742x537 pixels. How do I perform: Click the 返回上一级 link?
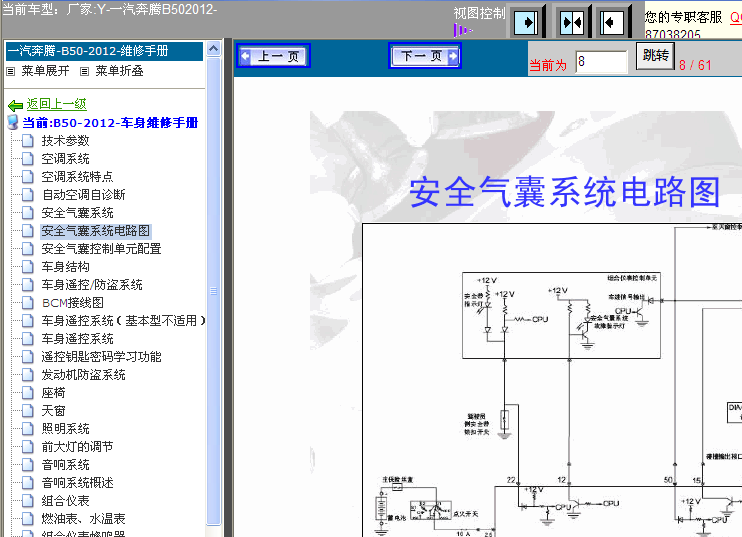[56, 104]
